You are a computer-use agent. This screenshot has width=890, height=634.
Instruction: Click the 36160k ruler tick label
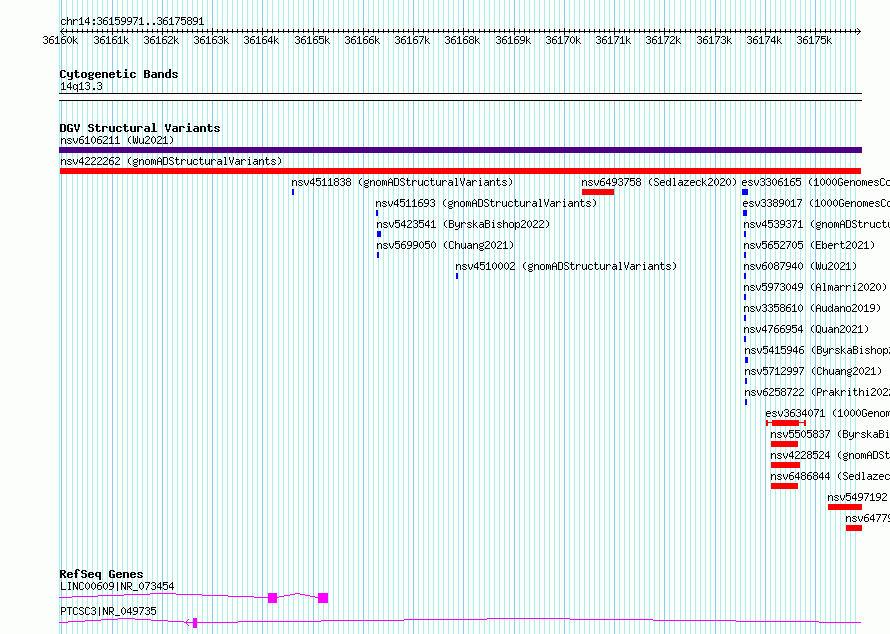click(60, 41)
